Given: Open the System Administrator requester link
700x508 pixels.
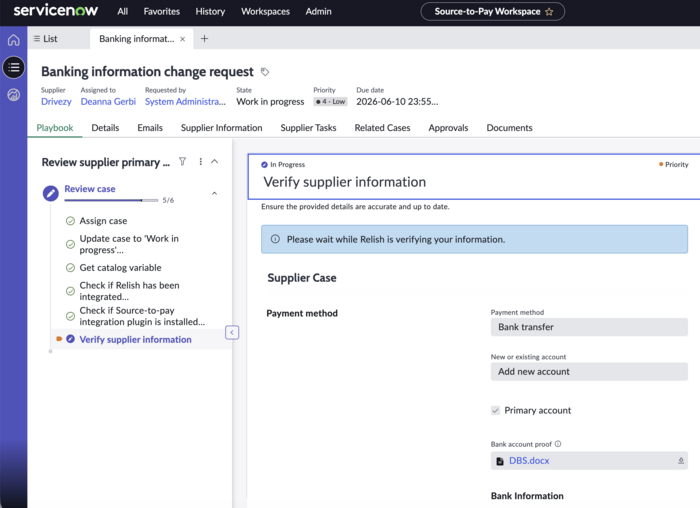Looking at the screenshot, I should (x=185, y=102).
